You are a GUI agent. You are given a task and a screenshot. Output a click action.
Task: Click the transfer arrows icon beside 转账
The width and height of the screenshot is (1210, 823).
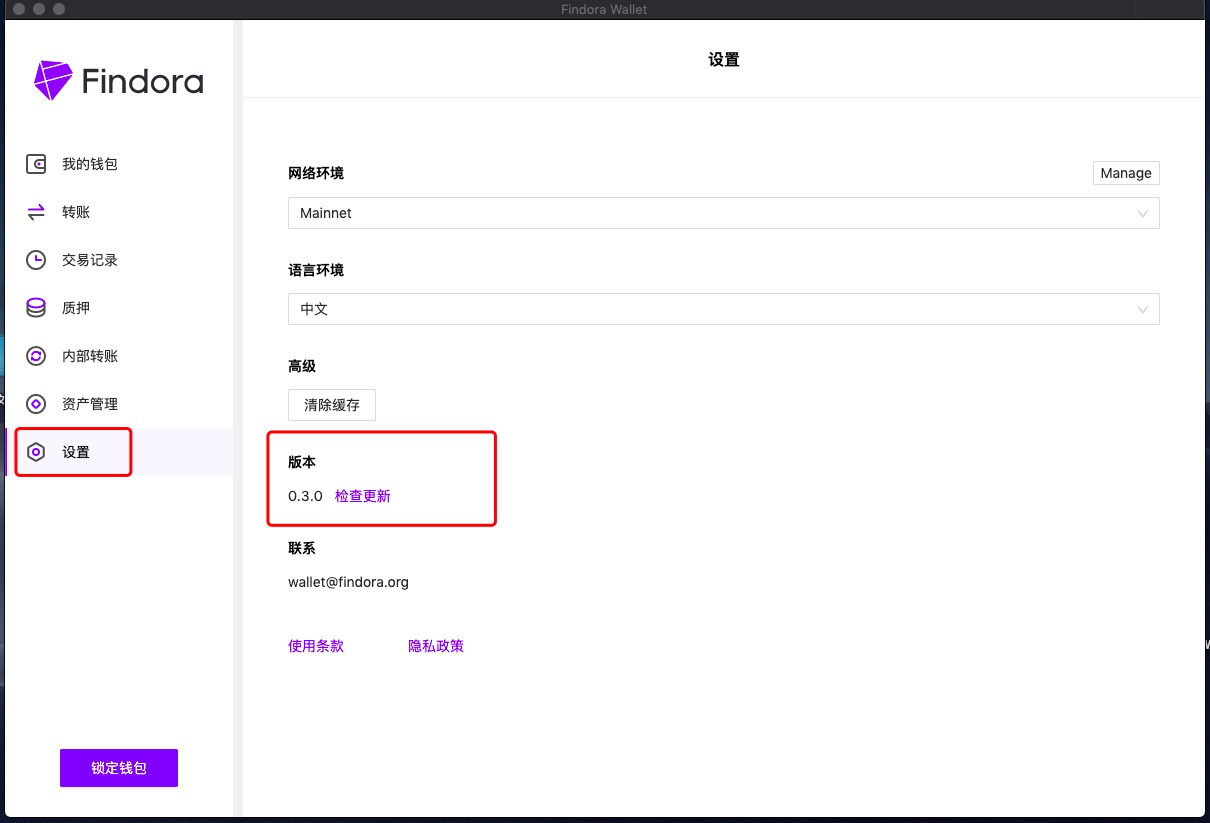(x=36, y=212)
